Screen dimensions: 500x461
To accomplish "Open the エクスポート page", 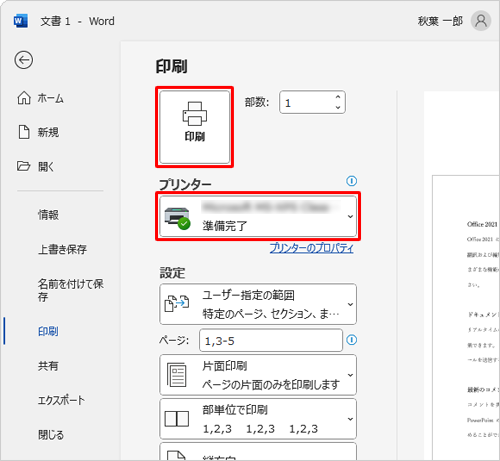I will pos(61,400).
